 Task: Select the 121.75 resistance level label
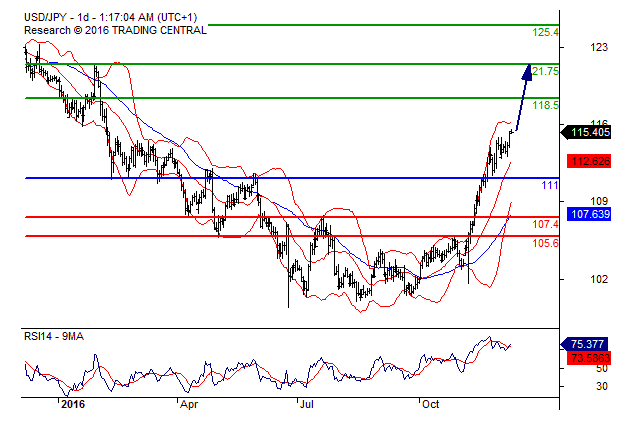tap(545, 72)
